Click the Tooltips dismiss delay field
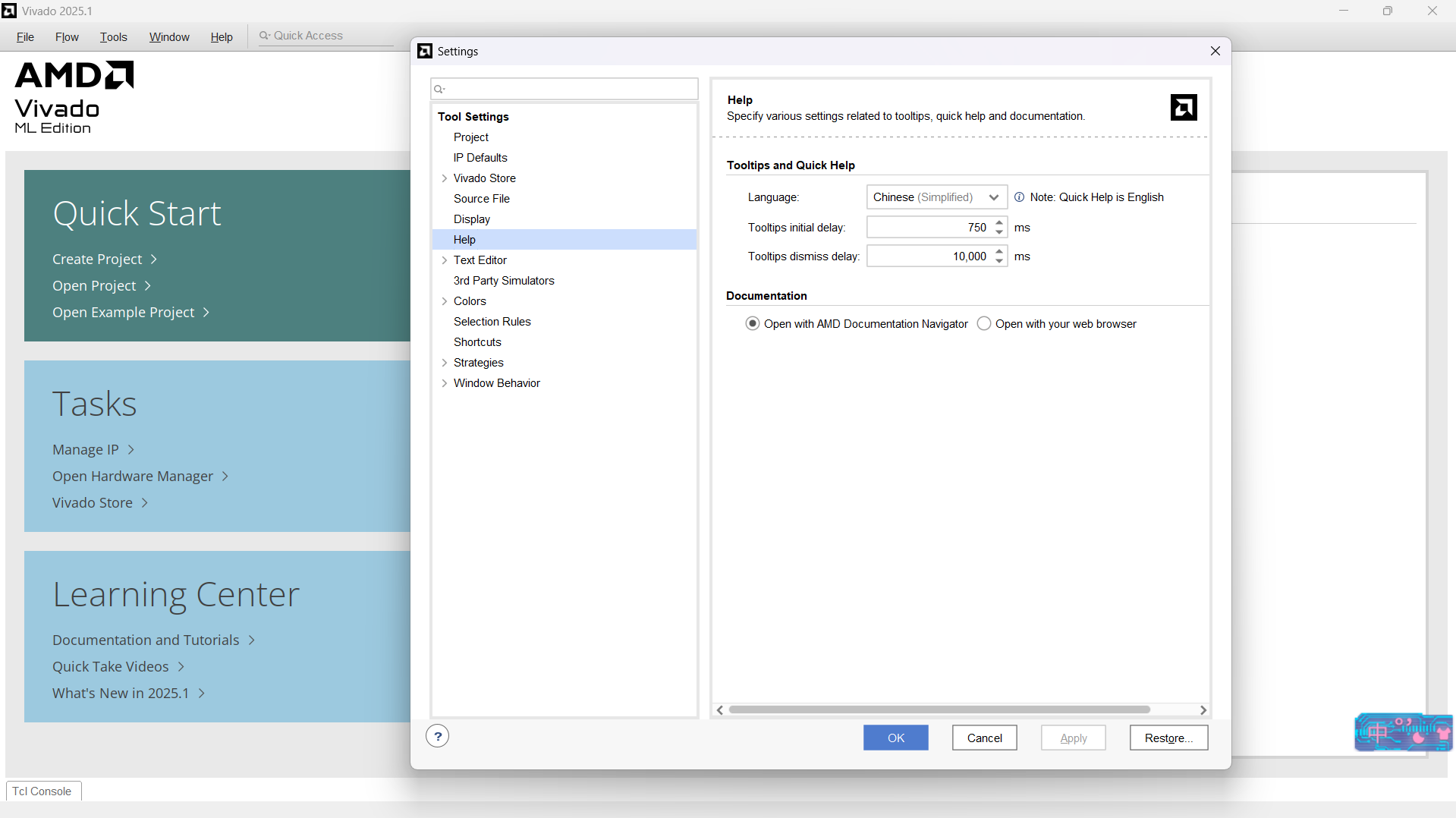The image size is (1456, 818). [x=929, y=256]
